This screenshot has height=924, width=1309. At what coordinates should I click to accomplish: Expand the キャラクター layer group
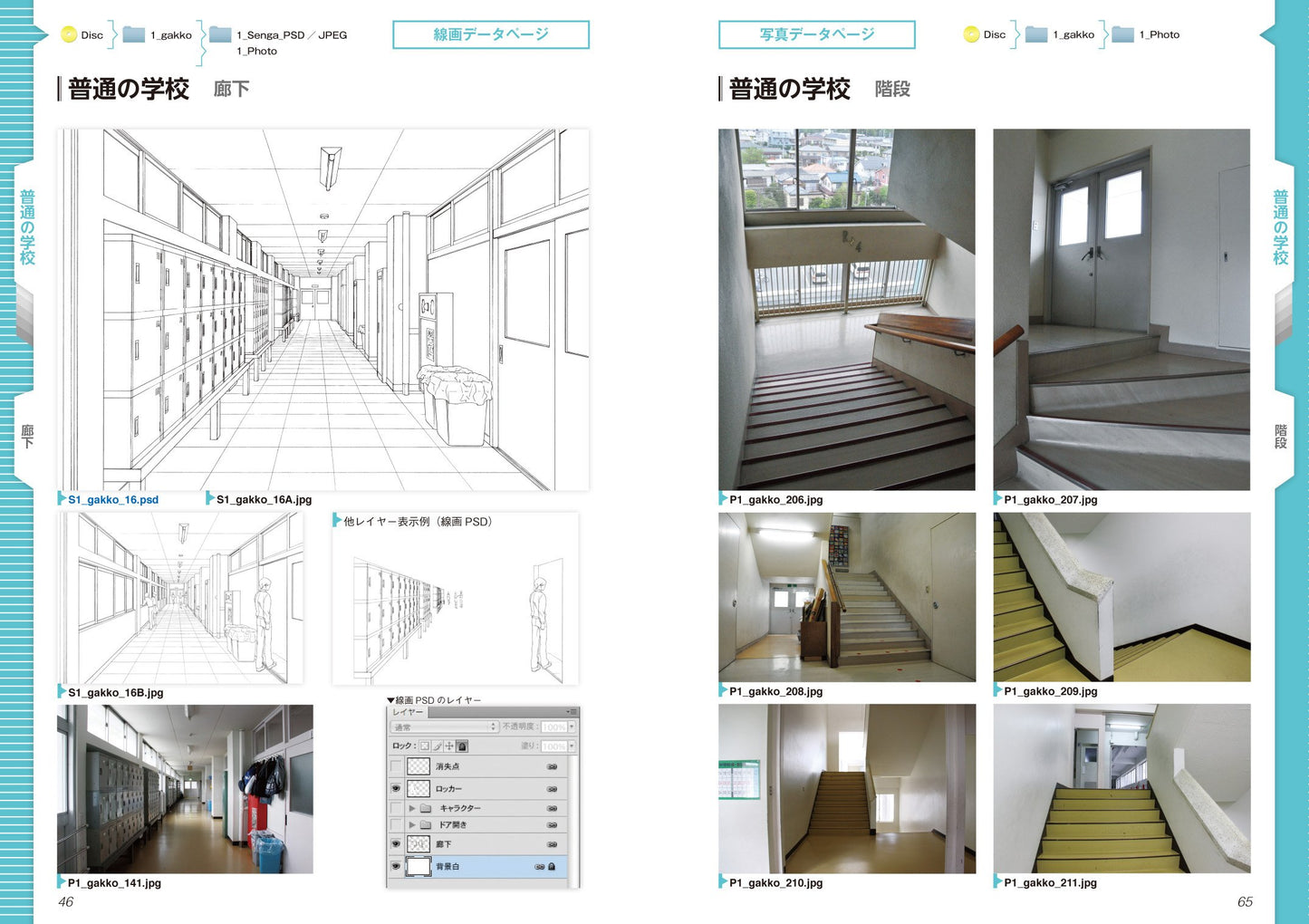[x=412, y=808]
